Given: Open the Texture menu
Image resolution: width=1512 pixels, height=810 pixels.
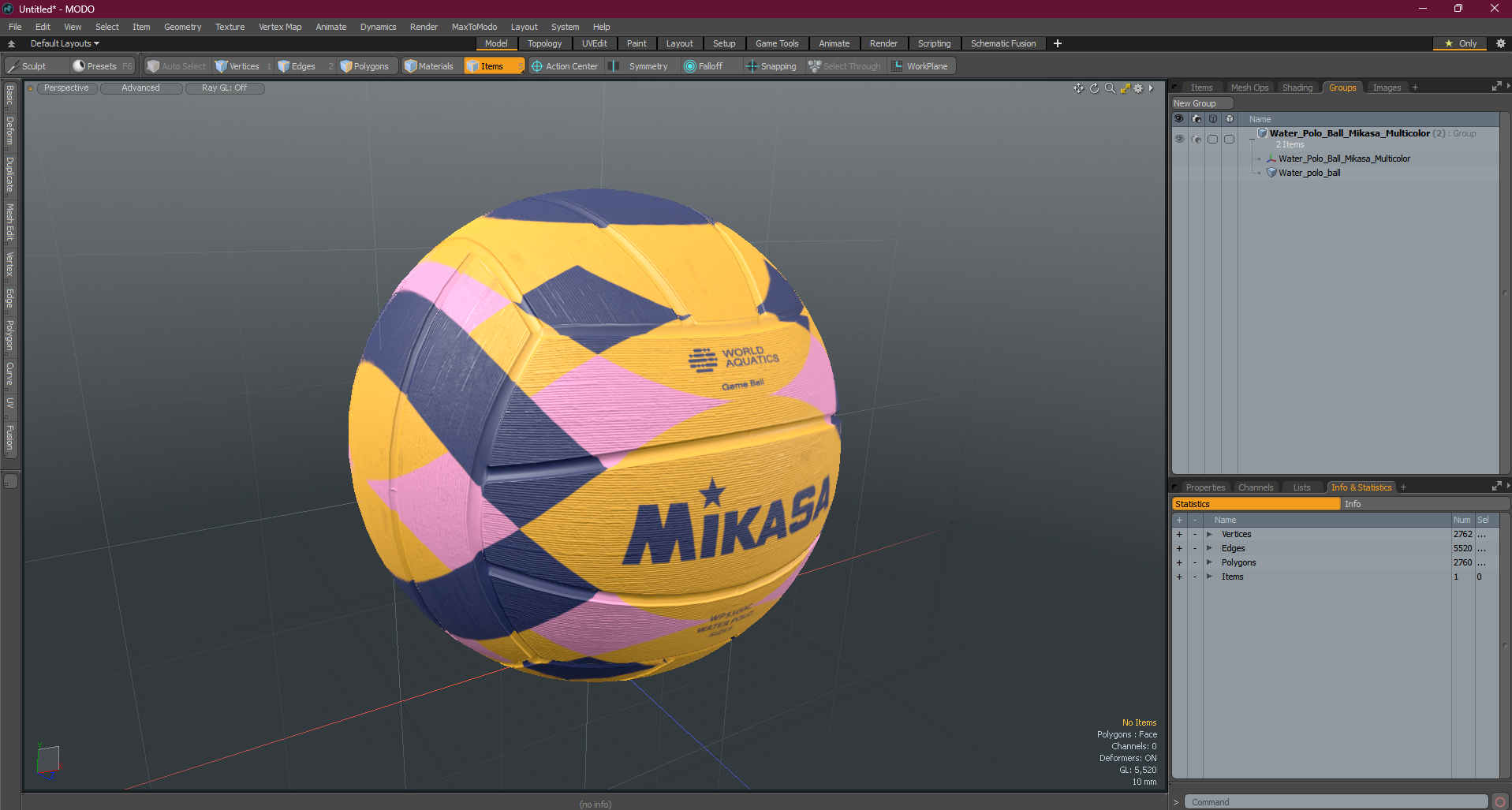Looking at the screenshot, I should (x=230, y=27).
